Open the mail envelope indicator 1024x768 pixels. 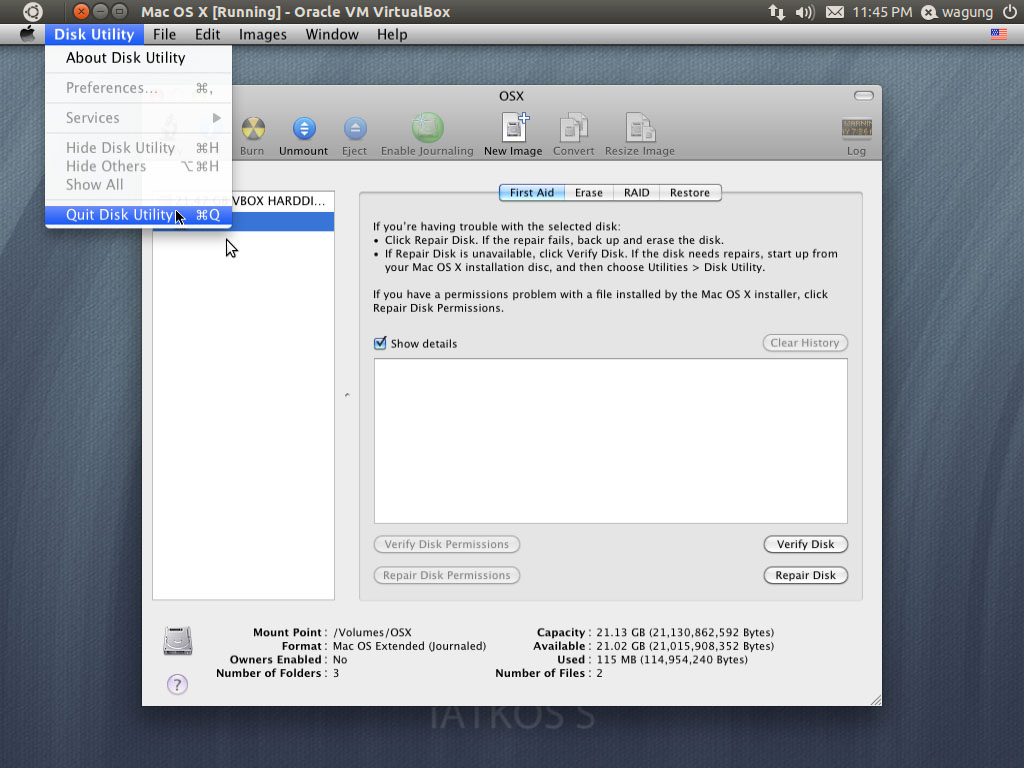pyautogui.click(x=835, y=12)
